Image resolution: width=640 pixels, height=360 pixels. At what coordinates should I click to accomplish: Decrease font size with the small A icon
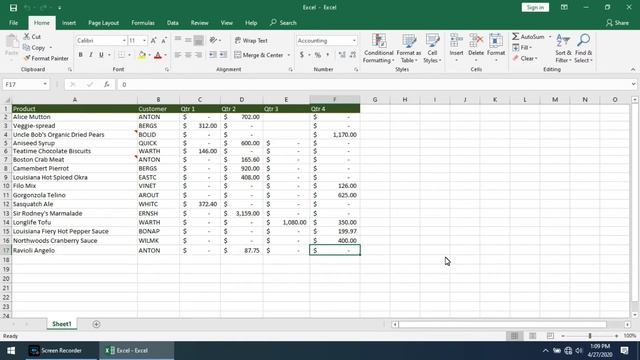pos(164,40)
